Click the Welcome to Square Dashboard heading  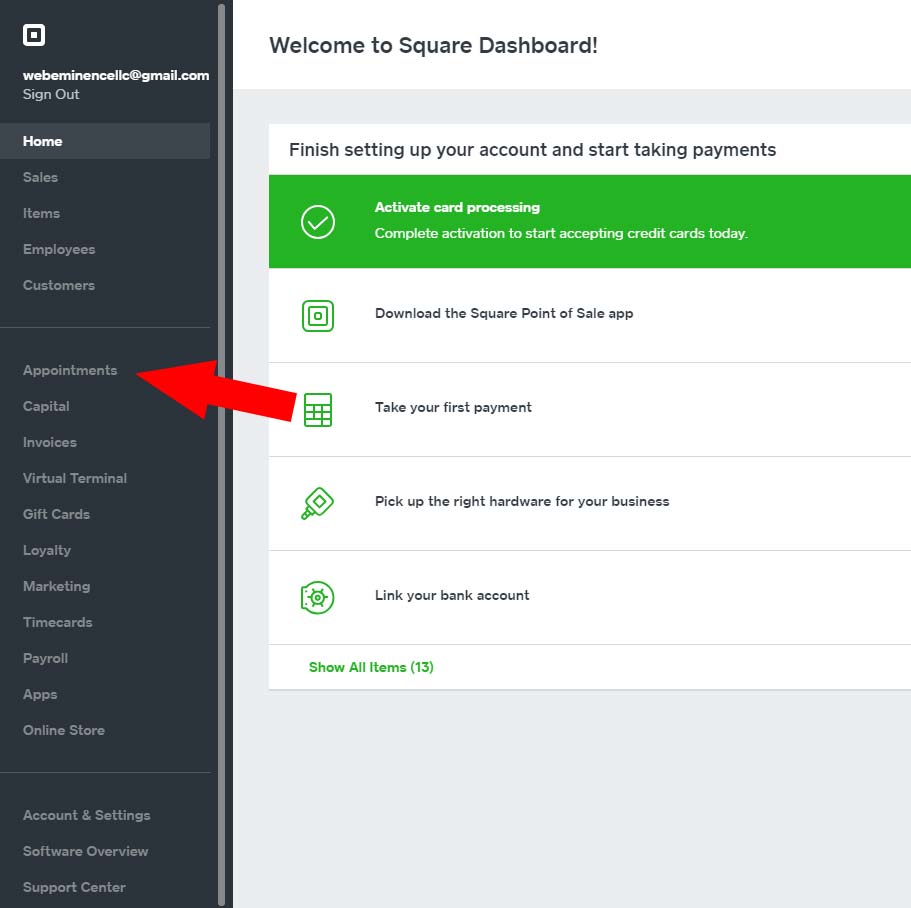pyautogui.click(x=433, y=45)
